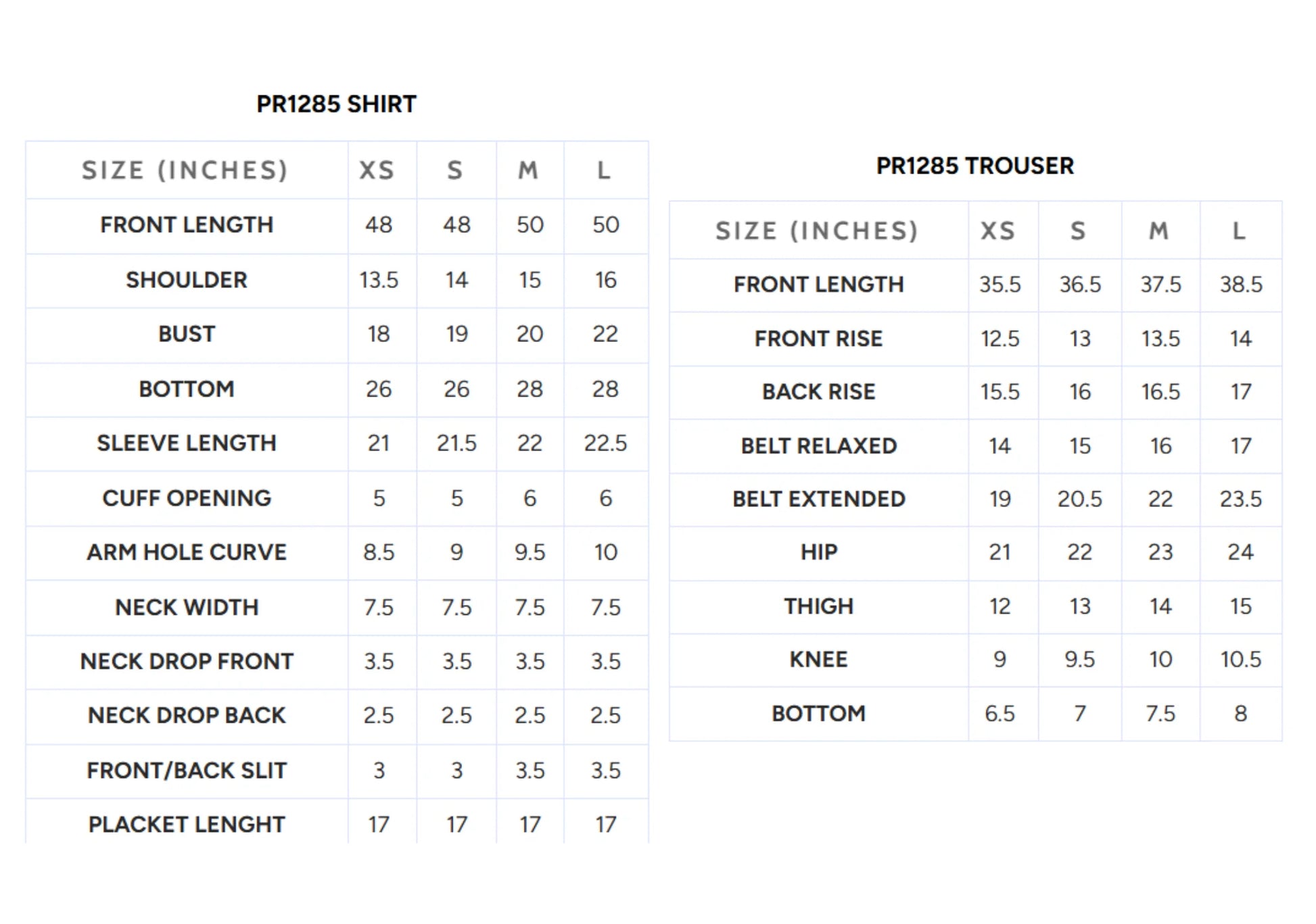Click the SLEEVE LENGTH row label
This screenshot has width=1316, height=924.
pyautogui.click(x=187, y=443)
